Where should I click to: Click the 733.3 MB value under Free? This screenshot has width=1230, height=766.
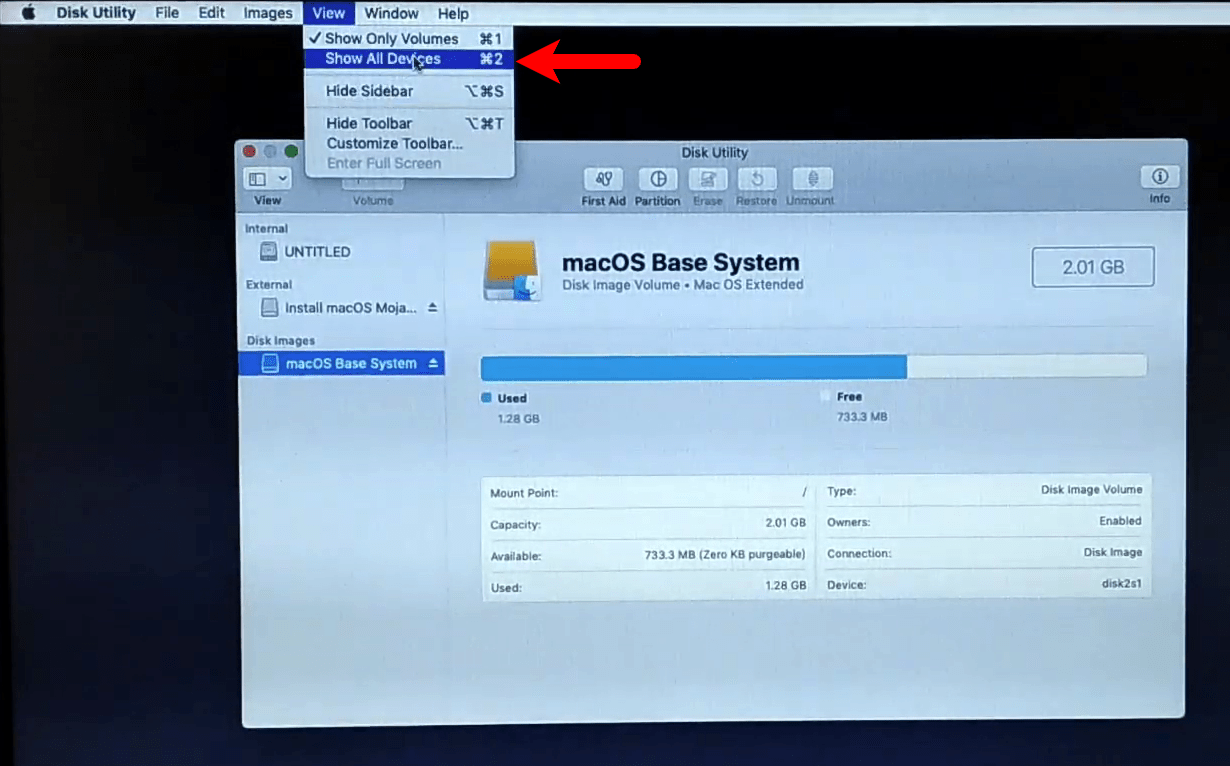click(862, 417)
